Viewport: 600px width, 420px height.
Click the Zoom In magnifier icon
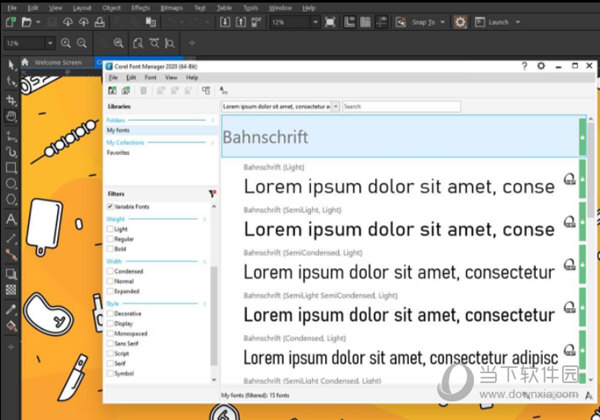point(66,43)
